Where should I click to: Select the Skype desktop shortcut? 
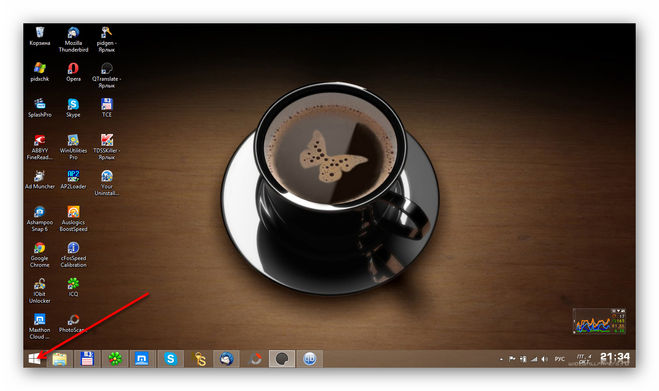coord(73,108)
